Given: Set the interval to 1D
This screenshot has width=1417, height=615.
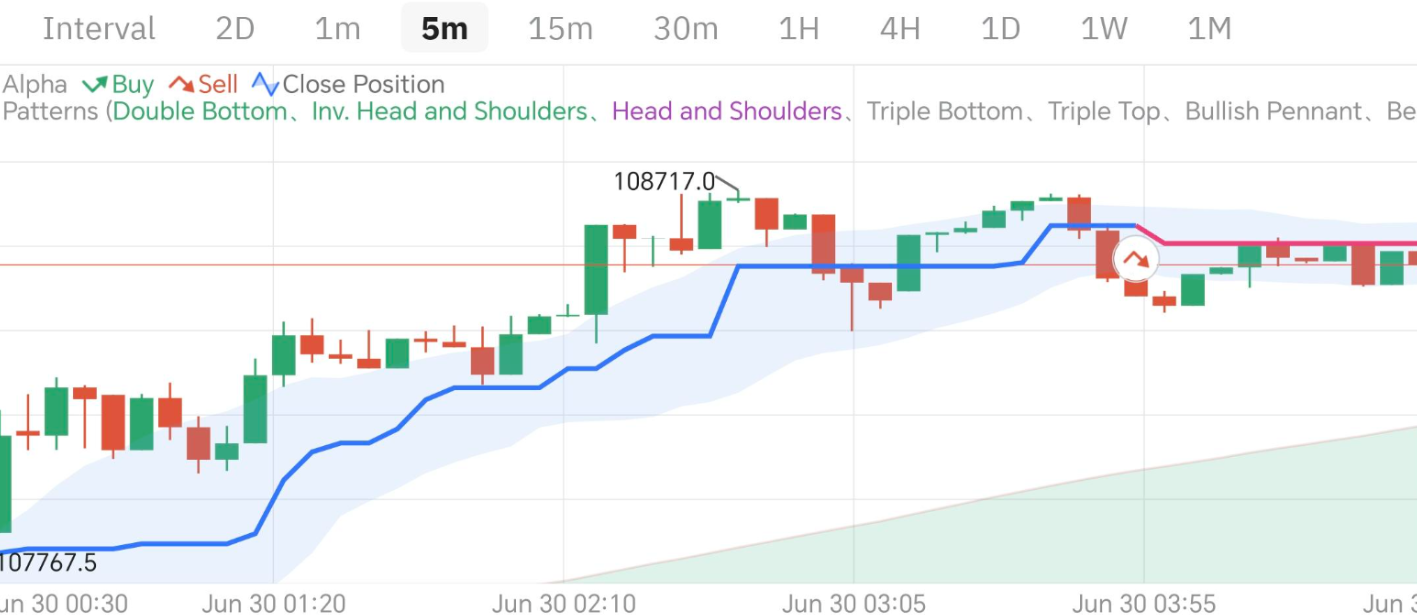Looking at the screenshot, I should (999, 29).
